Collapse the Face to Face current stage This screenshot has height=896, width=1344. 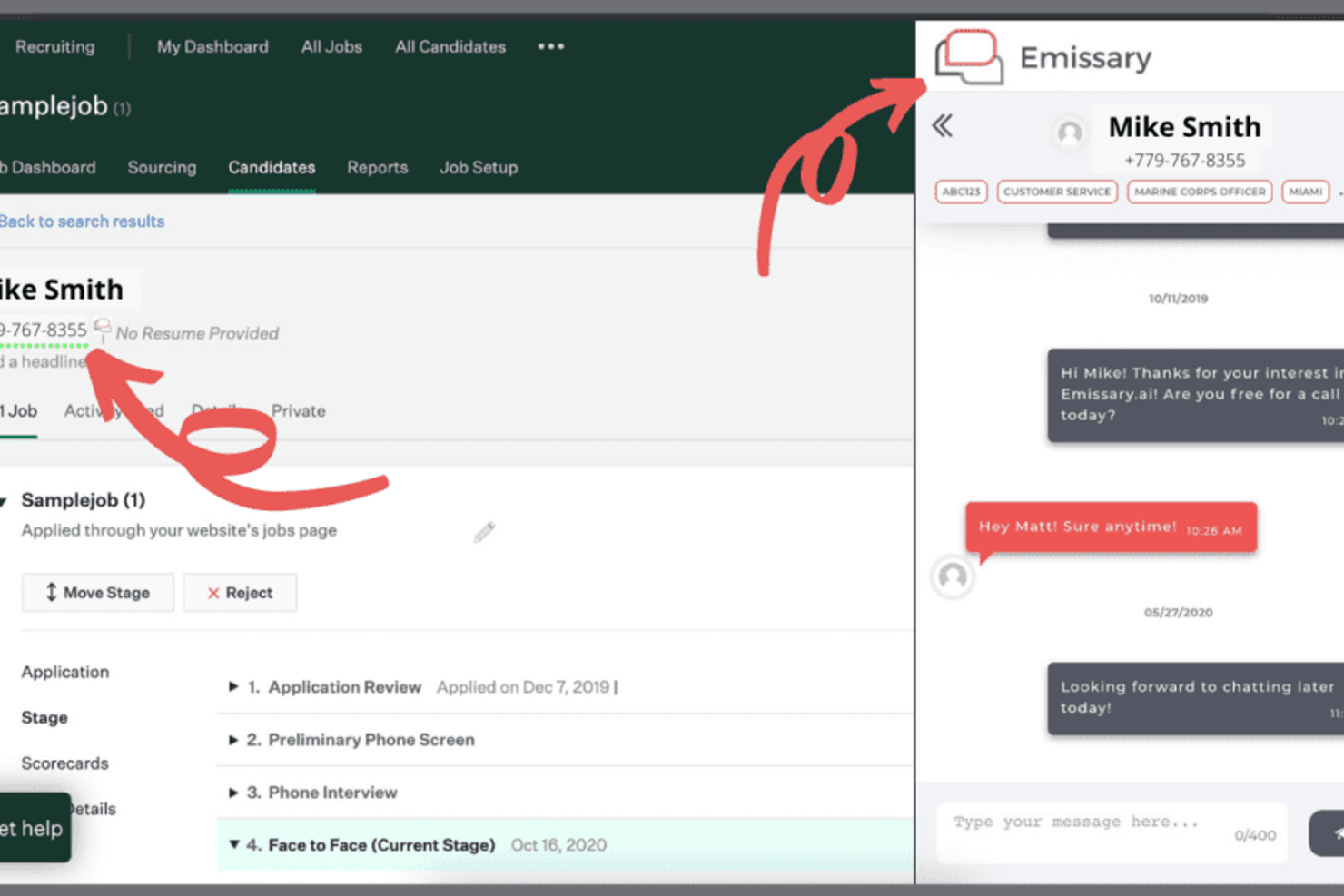click(233, 844)
